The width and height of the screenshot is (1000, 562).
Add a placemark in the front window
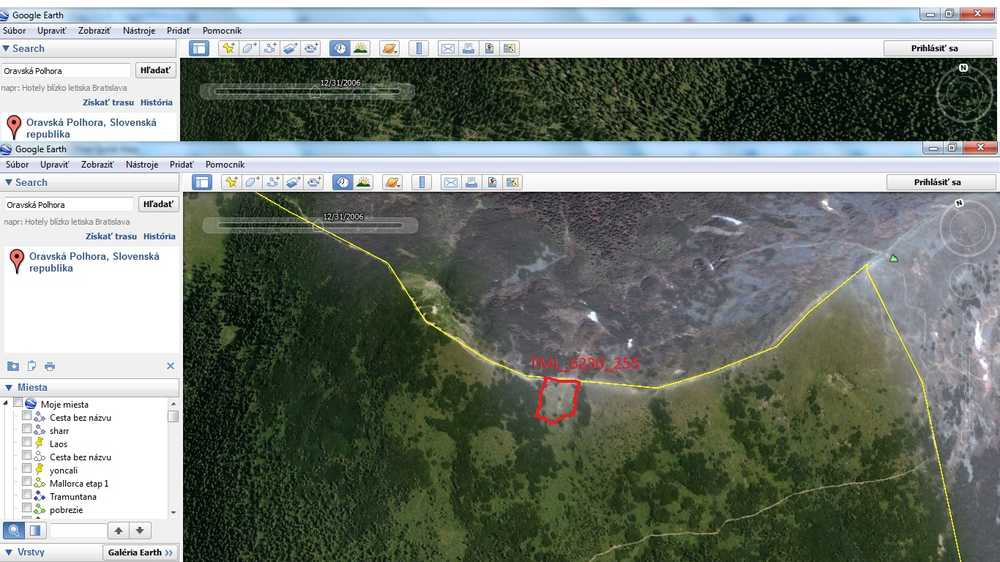(x=231, y=182)
